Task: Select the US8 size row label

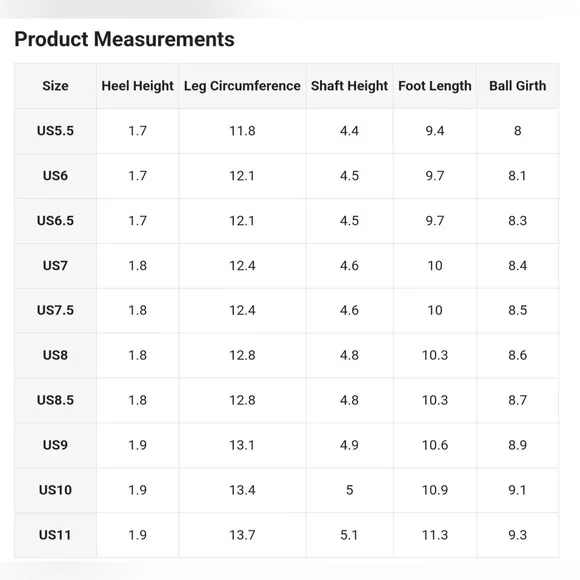Action: (55, 355)
